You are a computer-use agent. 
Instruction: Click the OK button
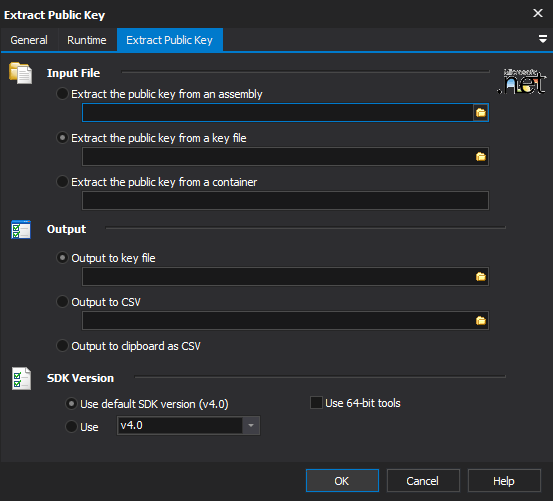[x=342, y=481]
